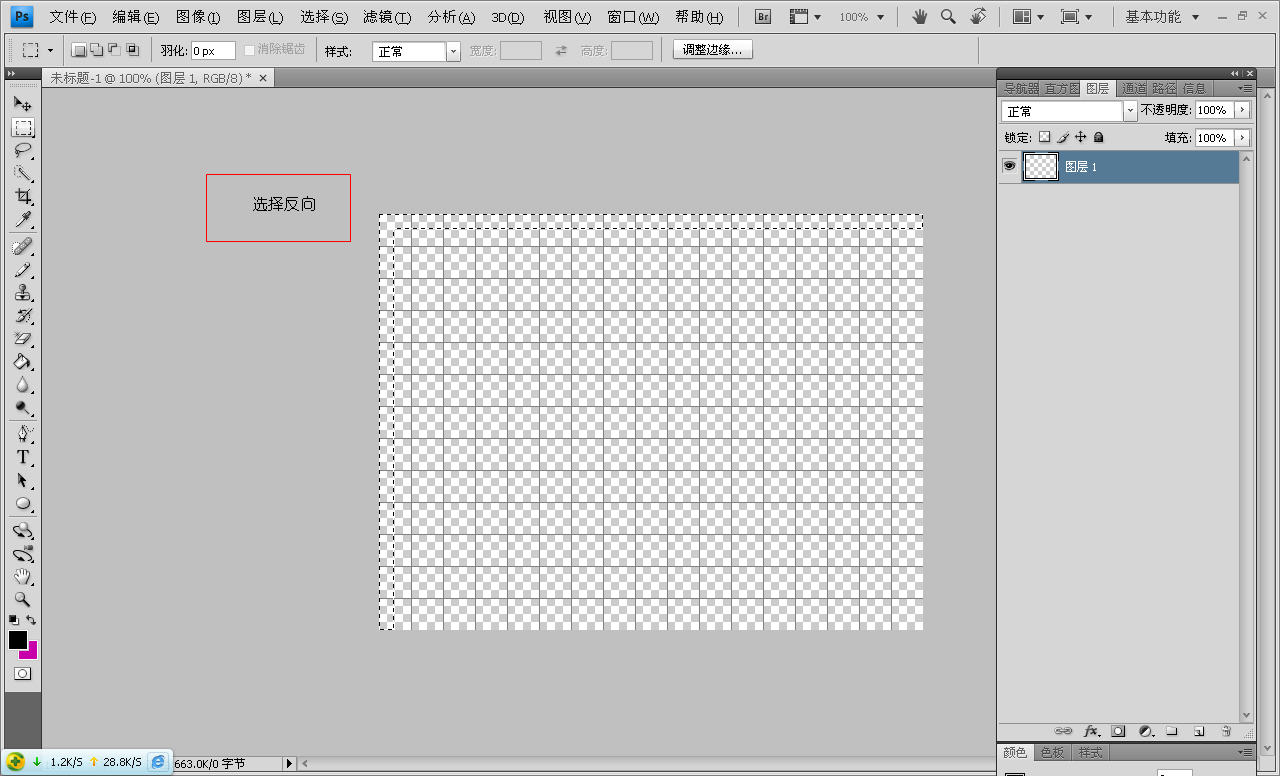Add a layer mask to the layer
Image resolution: width=1280 pixels, height=776 pixels.
click(x=1119, y=731)
